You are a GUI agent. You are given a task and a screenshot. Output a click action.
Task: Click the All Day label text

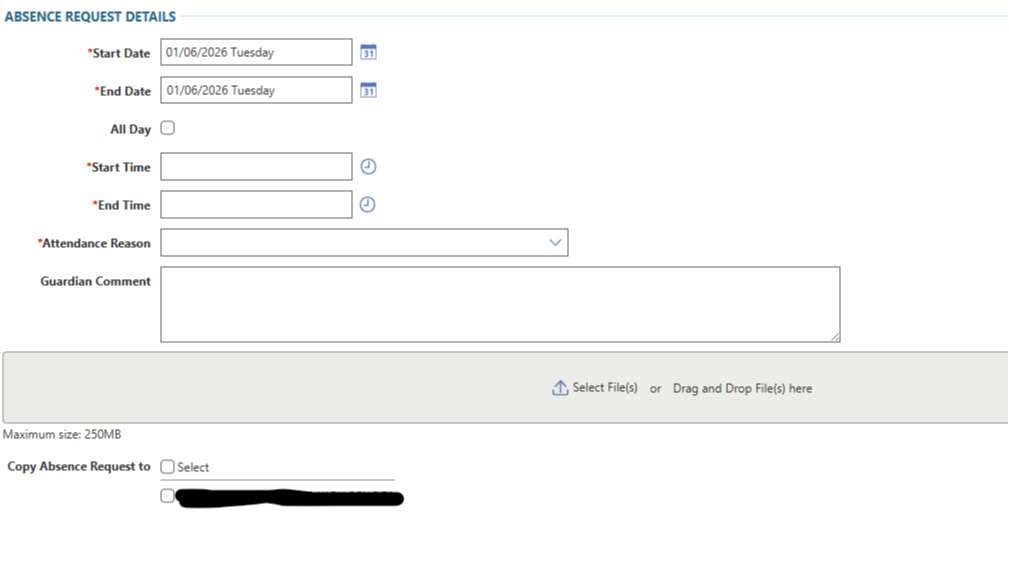(130, 130)
